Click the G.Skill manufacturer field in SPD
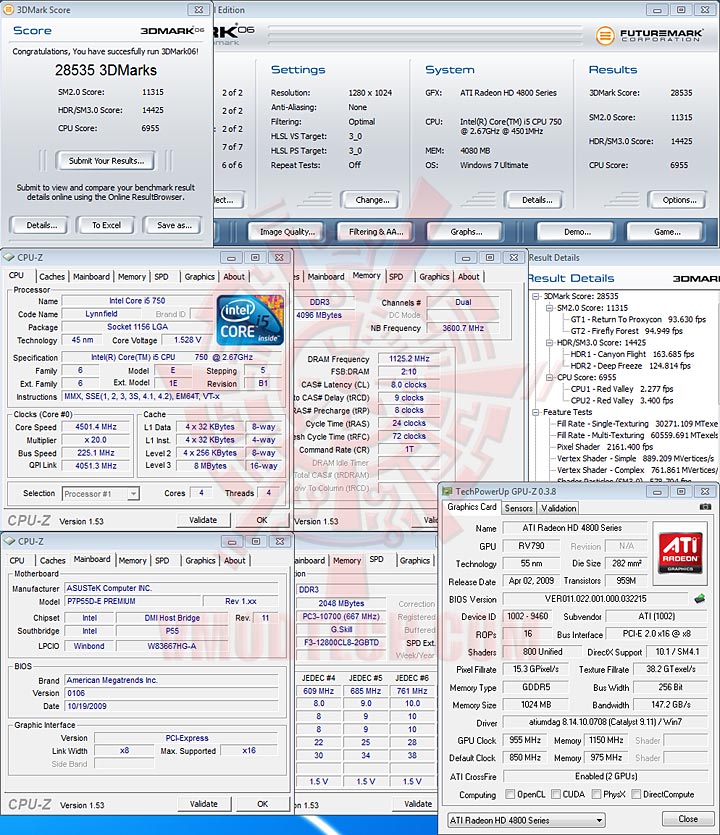 341,629
